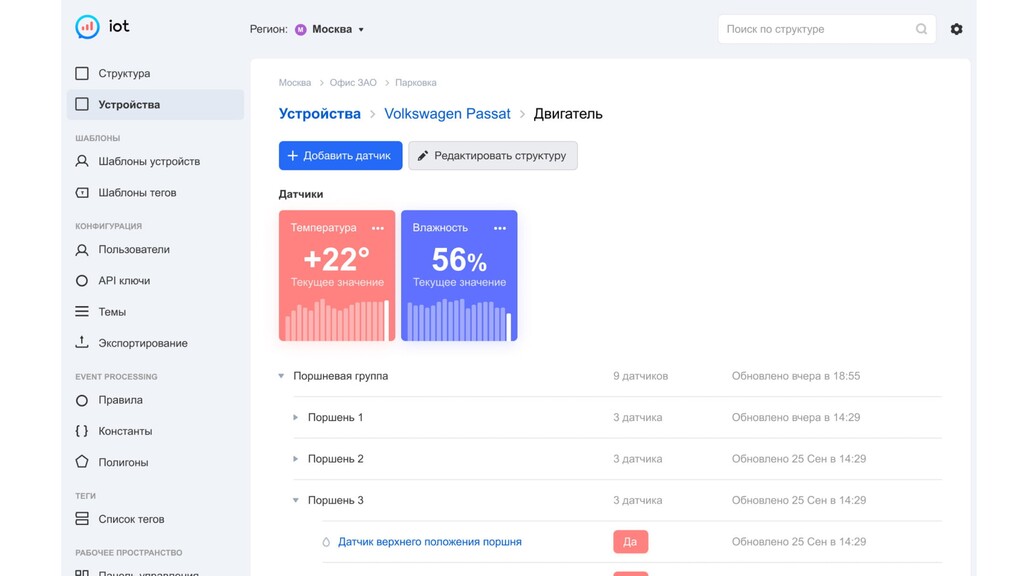The image size is (1024, 576).
Task: Click the Правила circle icon
Action: (82, 400)
